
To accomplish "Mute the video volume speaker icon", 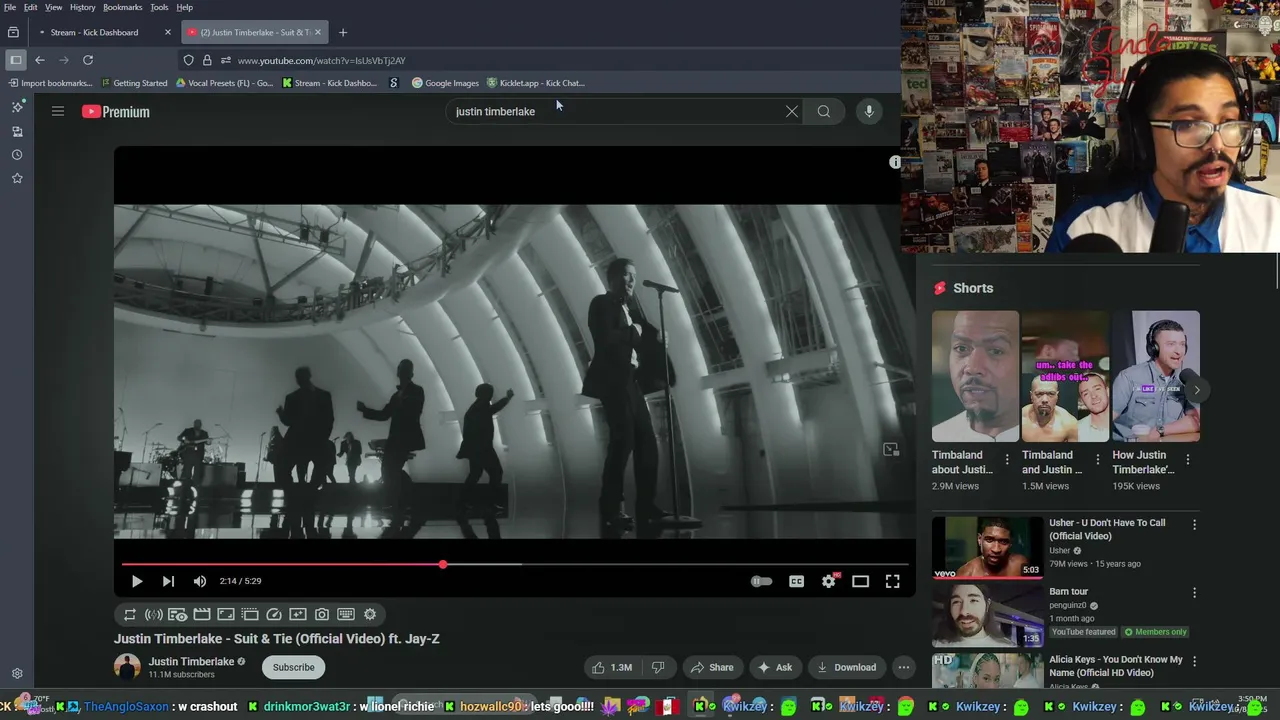I will point(200,581).
